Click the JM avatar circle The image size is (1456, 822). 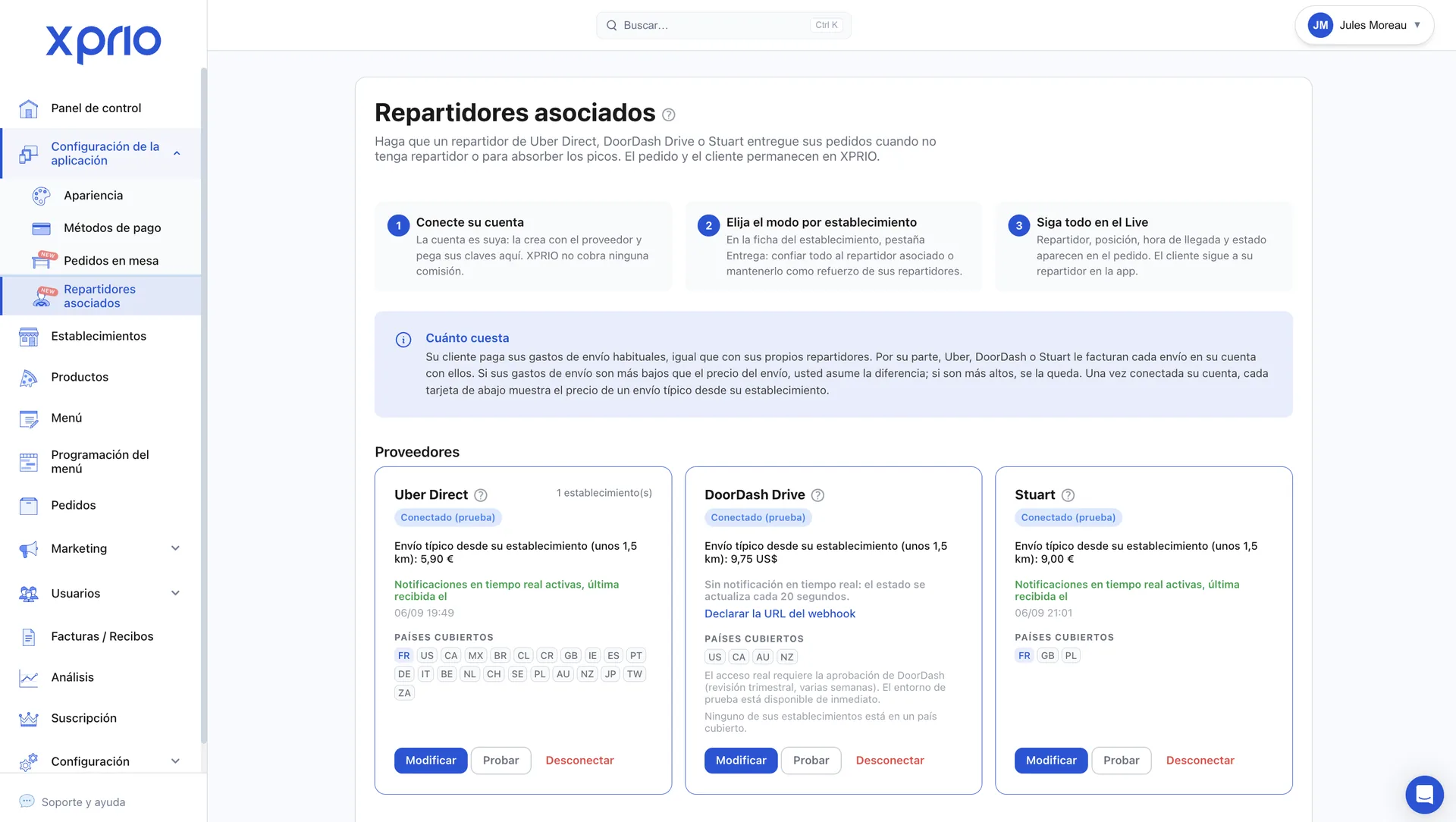coord(1320,26)
